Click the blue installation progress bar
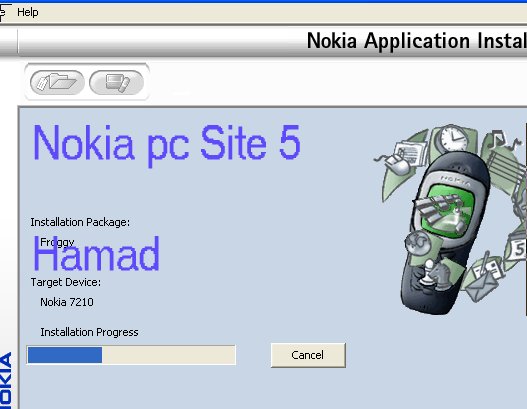Viewport: 527px width, 409px height. [x=131, y=355]
